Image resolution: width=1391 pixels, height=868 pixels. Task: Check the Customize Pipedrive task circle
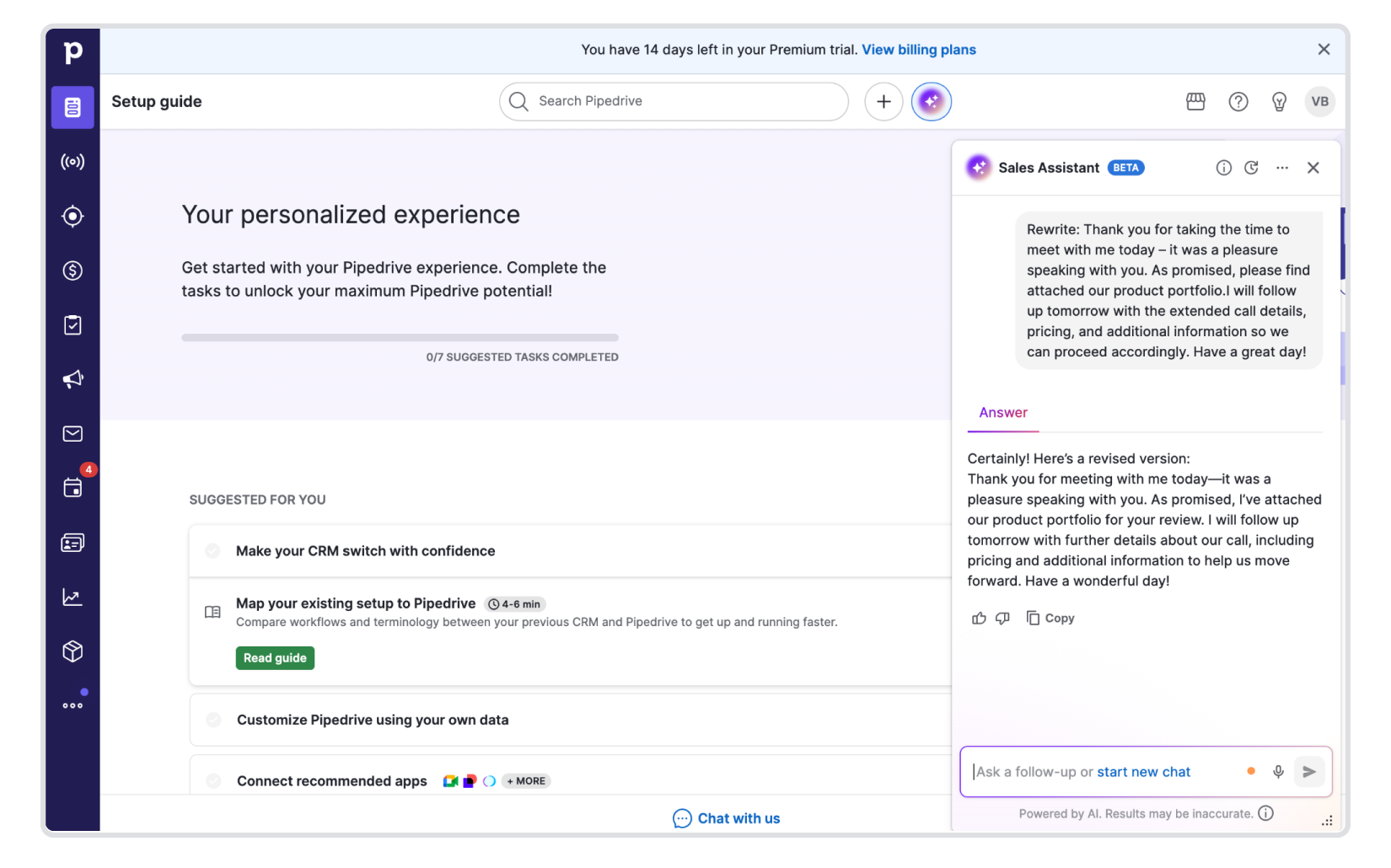(x=213, y=720)
